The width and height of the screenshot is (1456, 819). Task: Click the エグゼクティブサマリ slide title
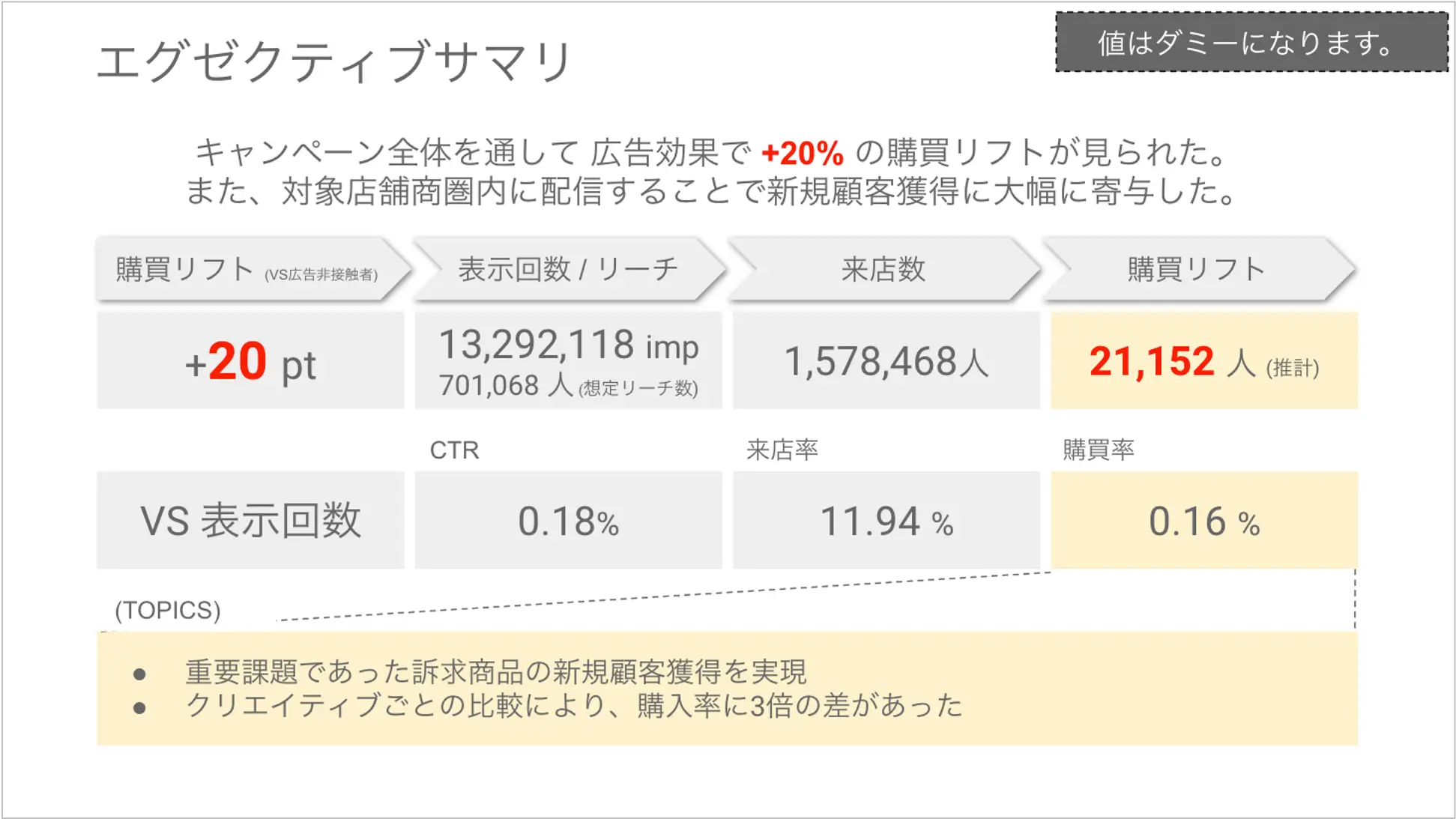coord(334,61)
